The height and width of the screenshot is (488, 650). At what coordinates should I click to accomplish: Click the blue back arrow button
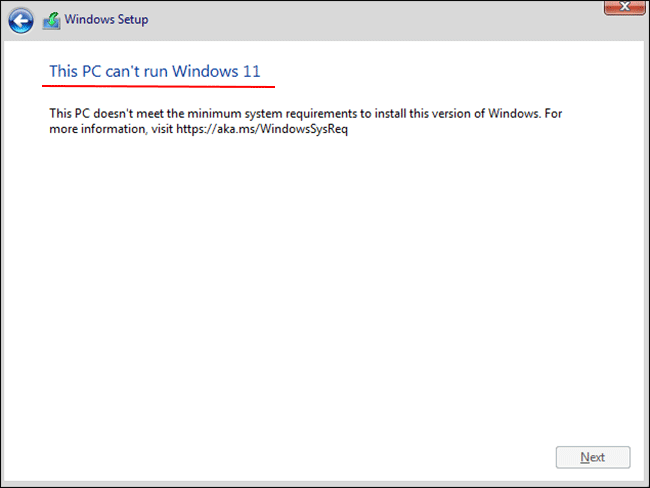click(x=22, y=19)
